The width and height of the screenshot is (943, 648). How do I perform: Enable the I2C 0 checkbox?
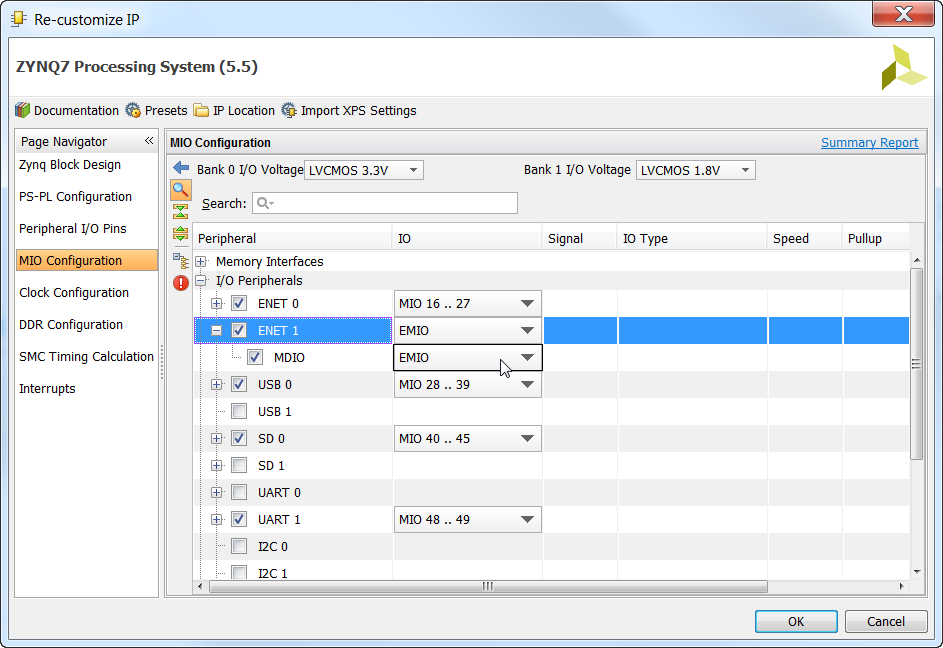pyautogui.click(x=239, y=546)
